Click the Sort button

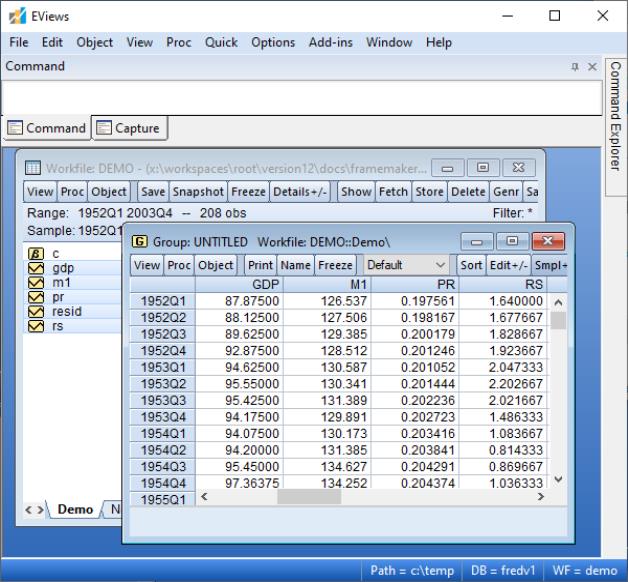point(470,265)
